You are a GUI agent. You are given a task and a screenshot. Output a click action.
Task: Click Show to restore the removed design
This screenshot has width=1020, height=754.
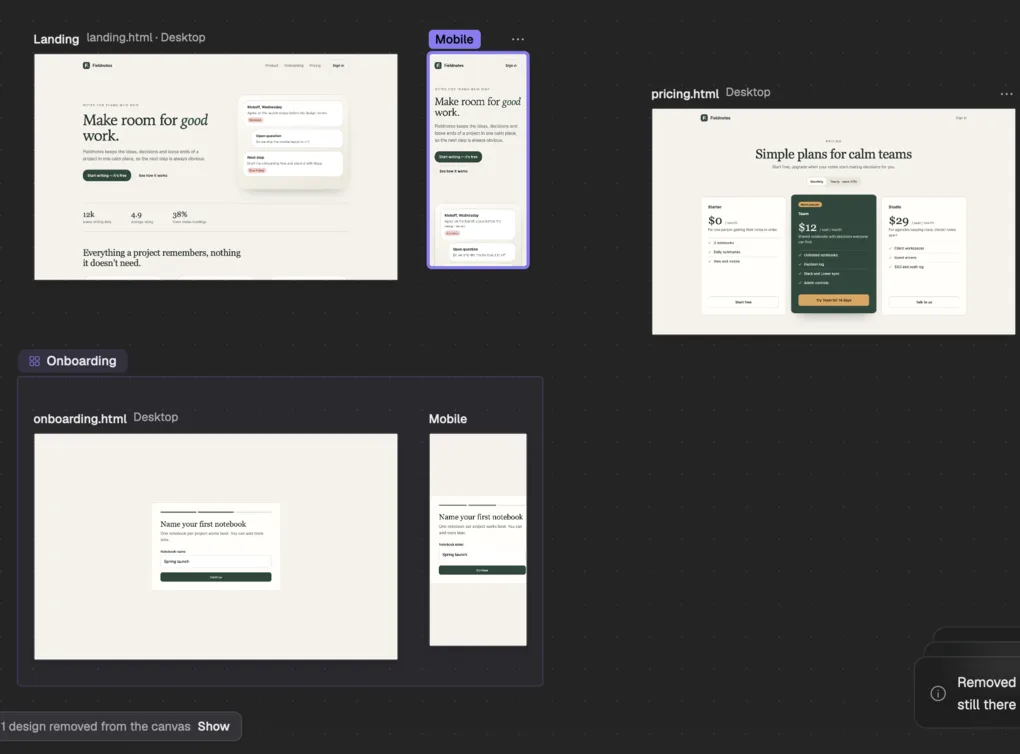(x=213, y=727)
